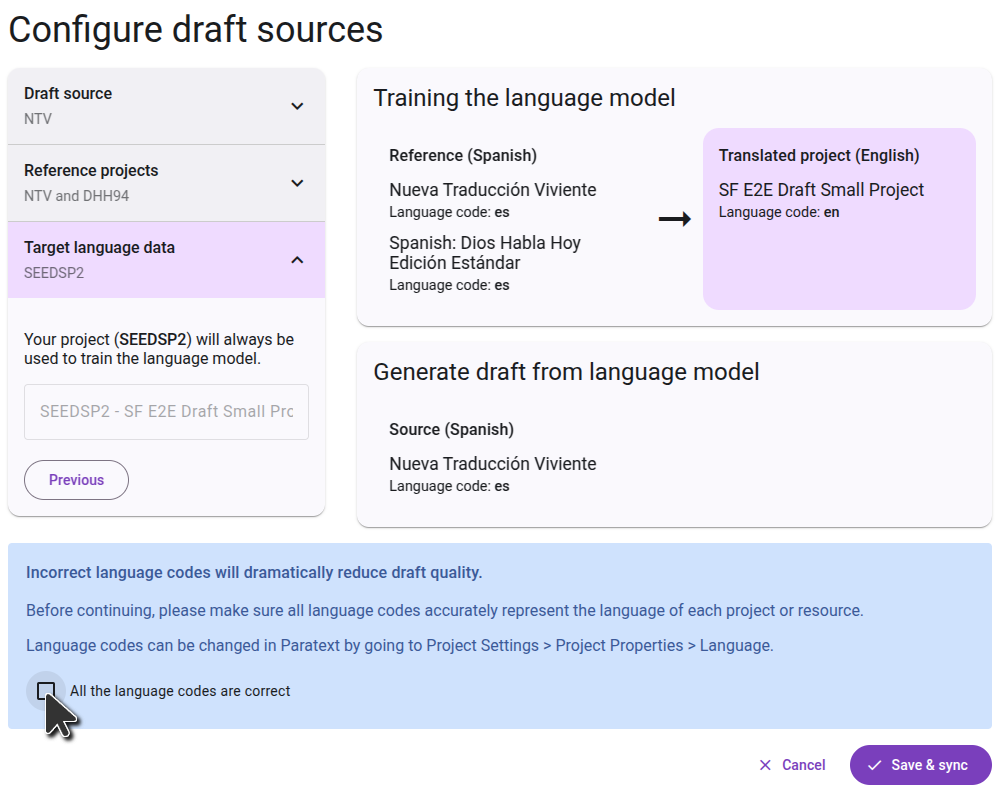Click the Previous button
This screenshot has height=793, width=1000.
[77, 480]
